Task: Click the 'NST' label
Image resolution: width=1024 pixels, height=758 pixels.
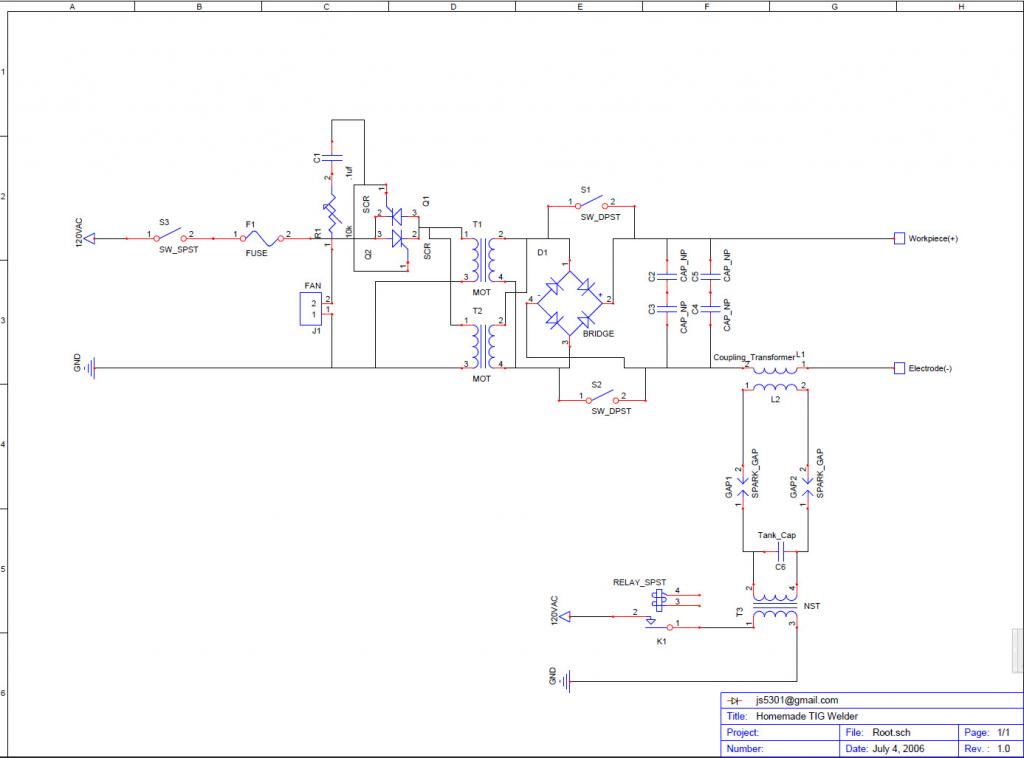Action: (812, 606)
